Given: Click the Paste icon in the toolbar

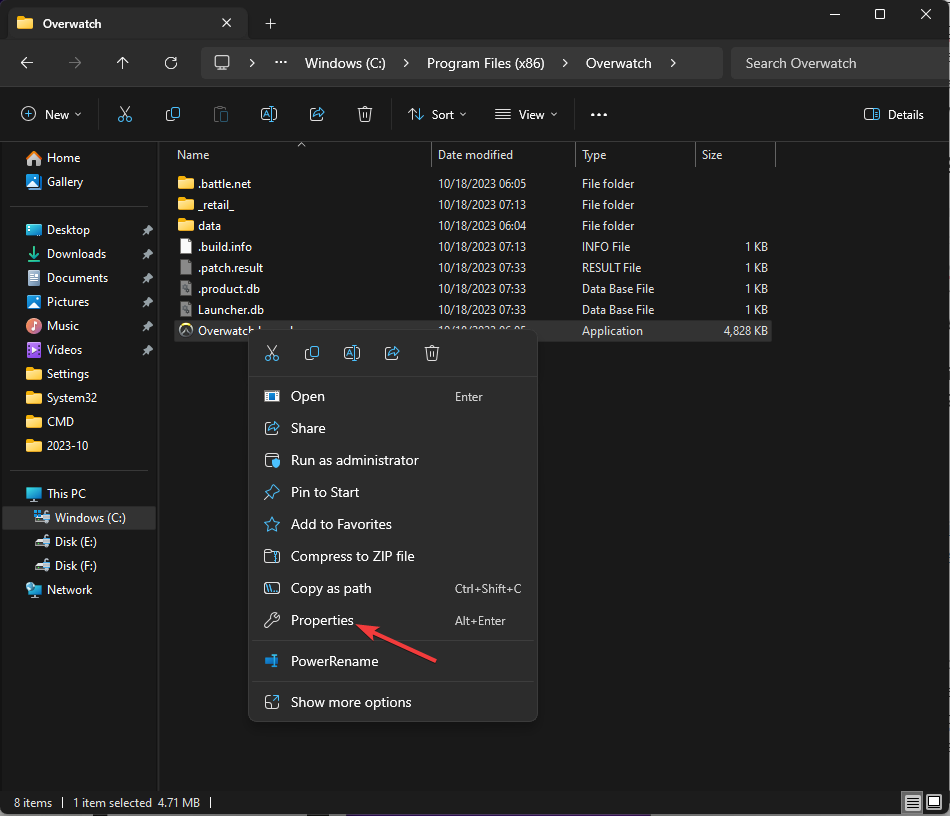Looking at the screenshot, I should coord(221,114).
